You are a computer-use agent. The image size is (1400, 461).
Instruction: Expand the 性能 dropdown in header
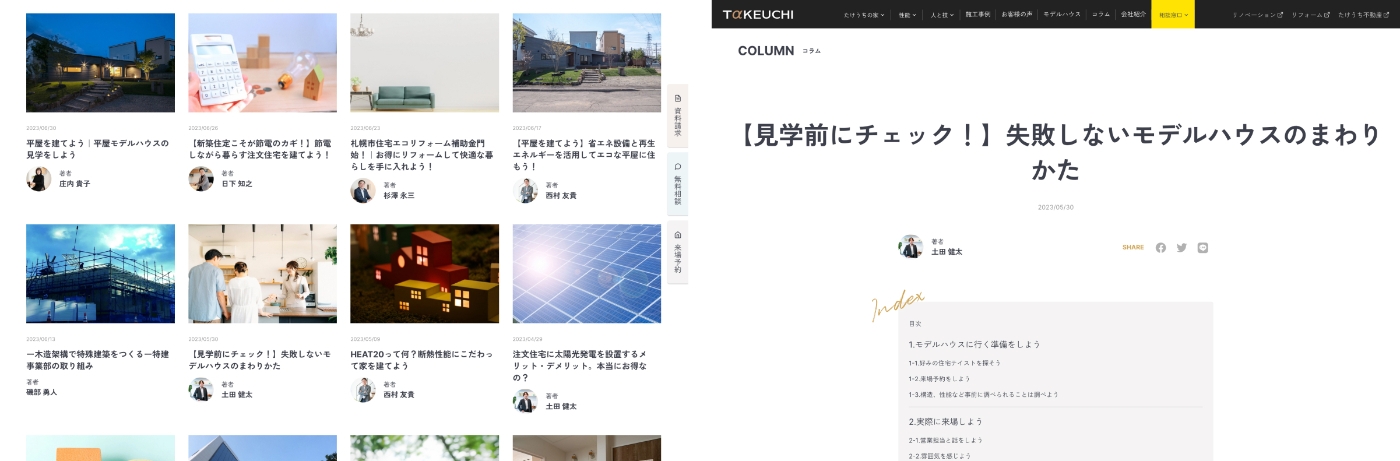click(907, 15)
